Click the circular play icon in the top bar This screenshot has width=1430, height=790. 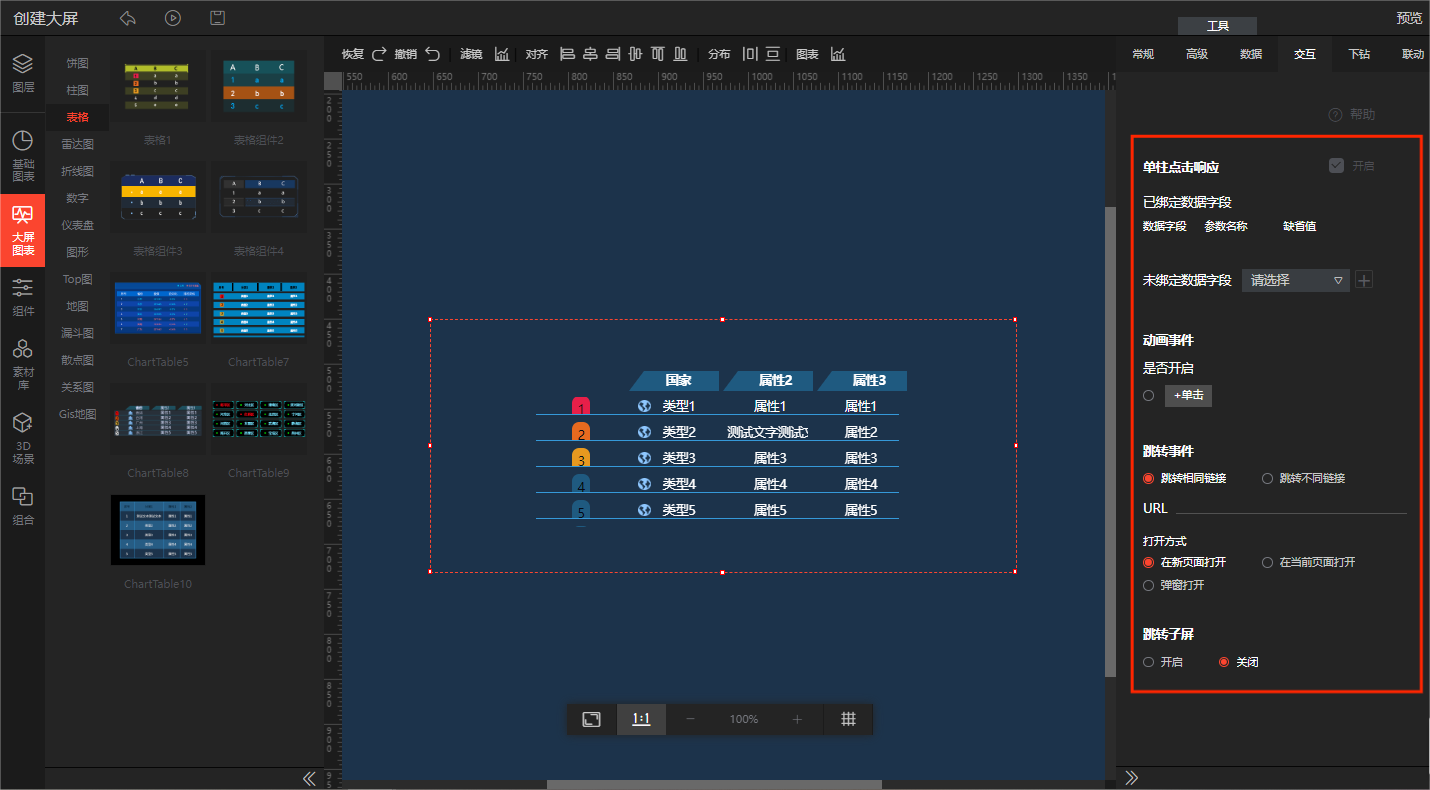click(172, 18)
